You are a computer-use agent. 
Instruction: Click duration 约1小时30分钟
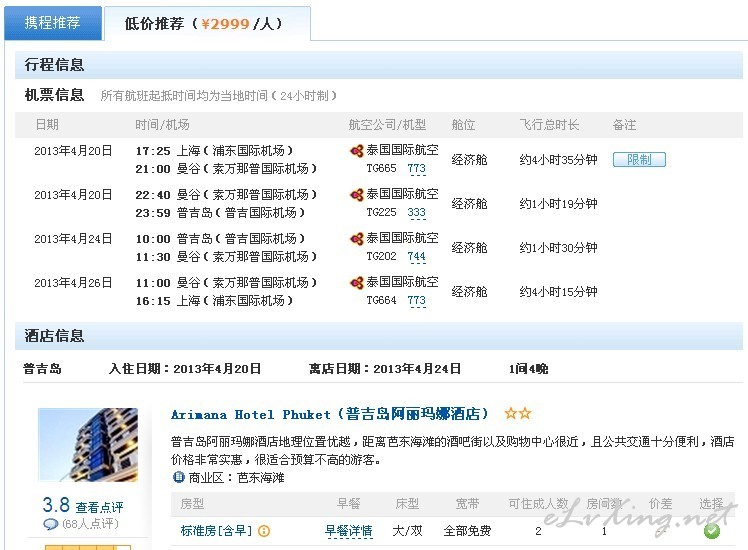coord(558,248)
